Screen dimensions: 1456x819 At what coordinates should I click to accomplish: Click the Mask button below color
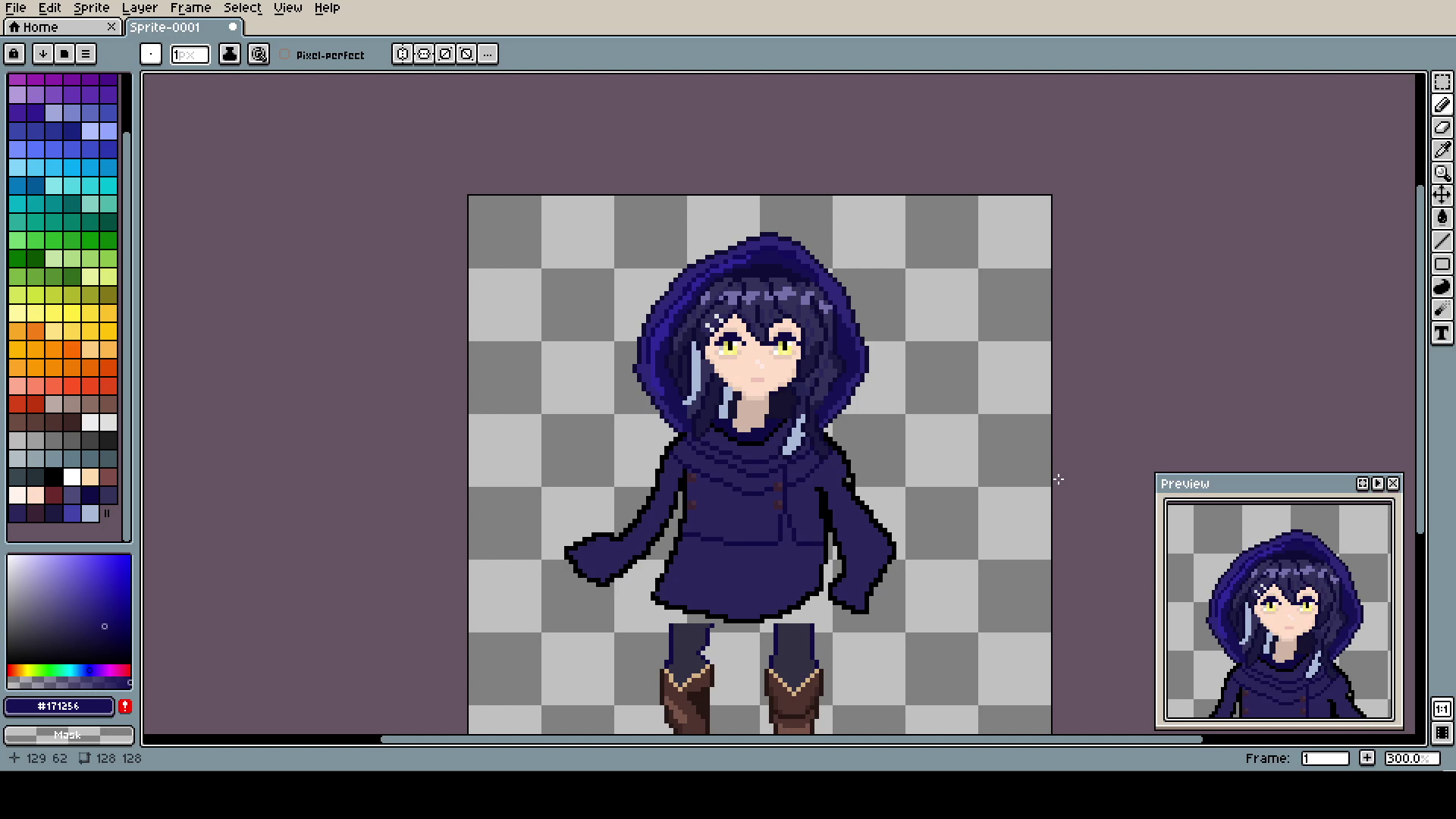coord(68,735)
